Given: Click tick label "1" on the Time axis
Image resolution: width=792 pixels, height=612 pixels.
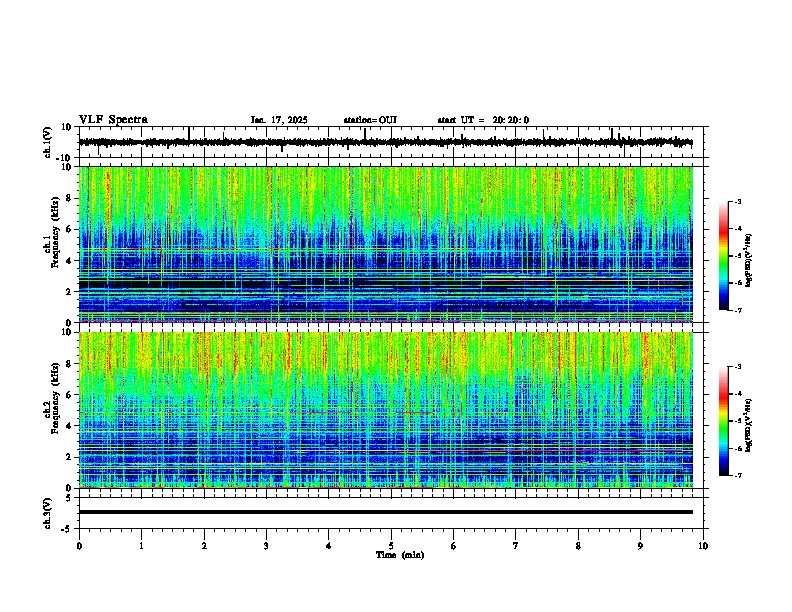Looking at the screenshot, I should 141,546.
